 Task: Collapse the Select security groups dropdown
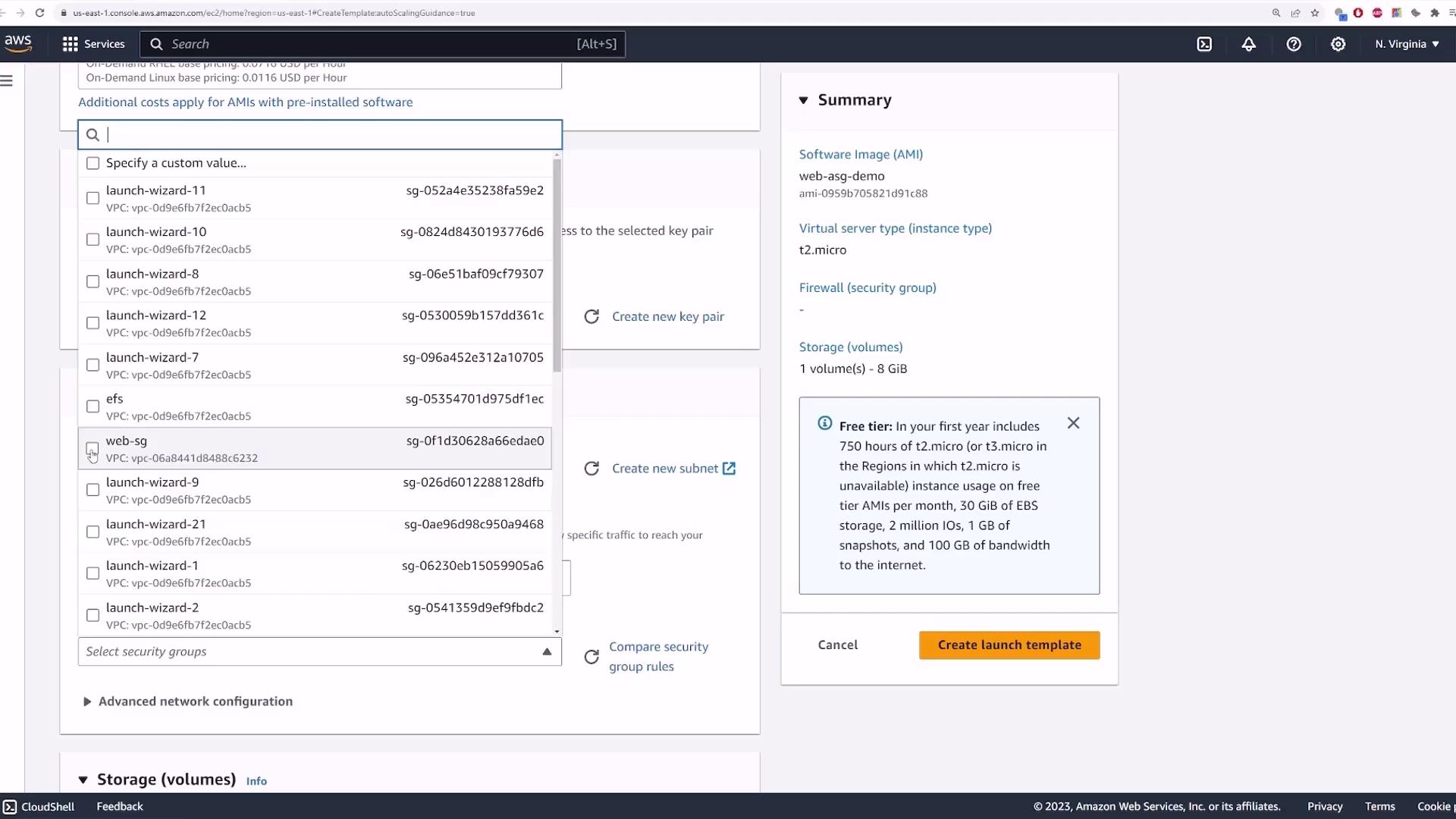coord(547,651)
